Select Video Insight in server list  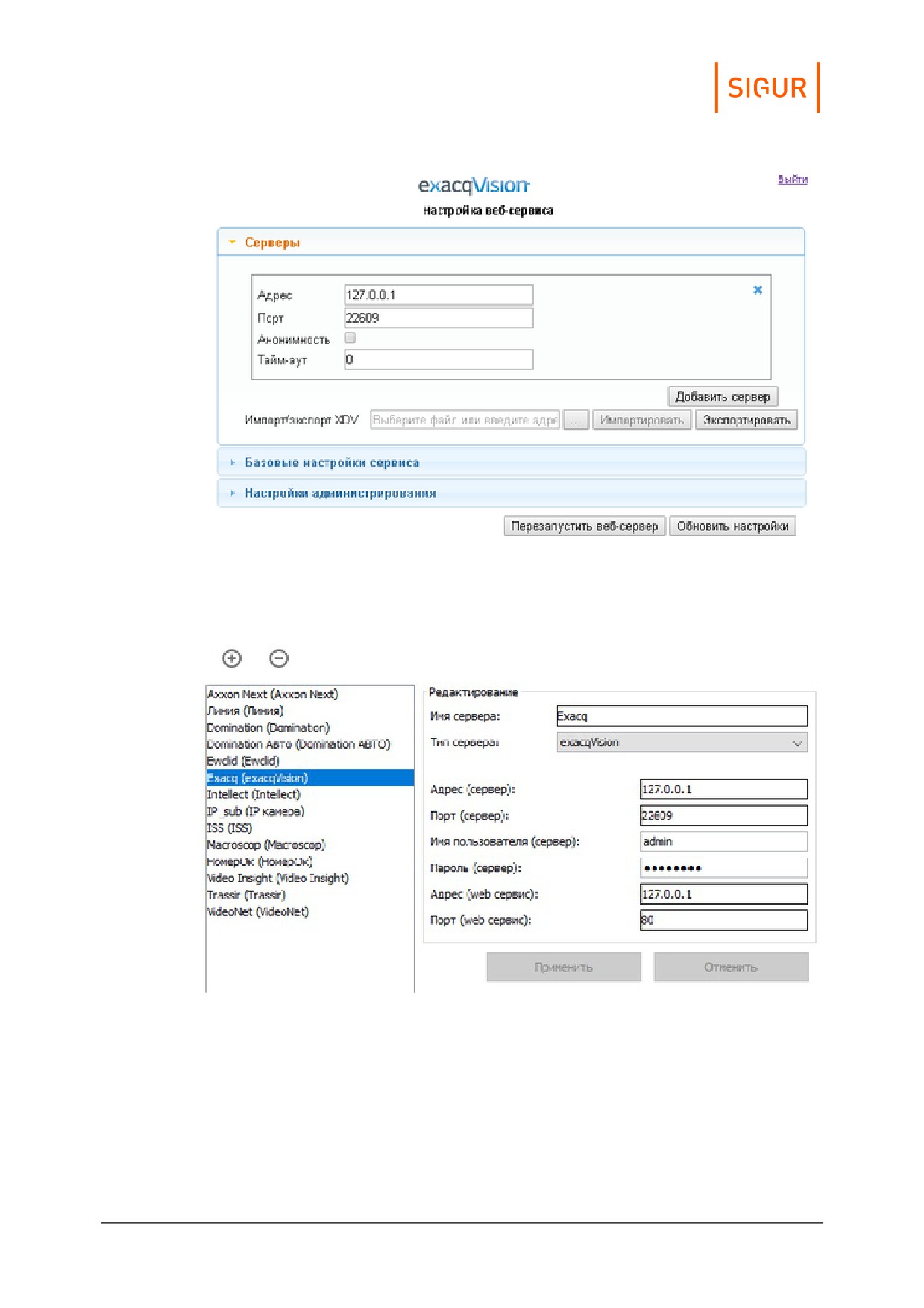[x=310, y=878]
